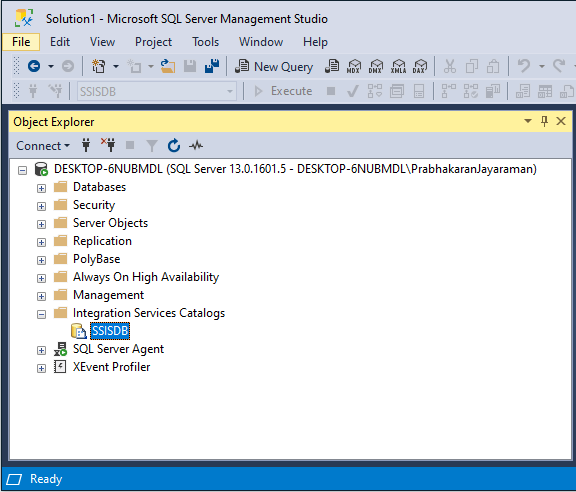576x492 pixels.
Task: Open the Connect dropdown in Object Explorer
Action: click(x=43, y=146)
